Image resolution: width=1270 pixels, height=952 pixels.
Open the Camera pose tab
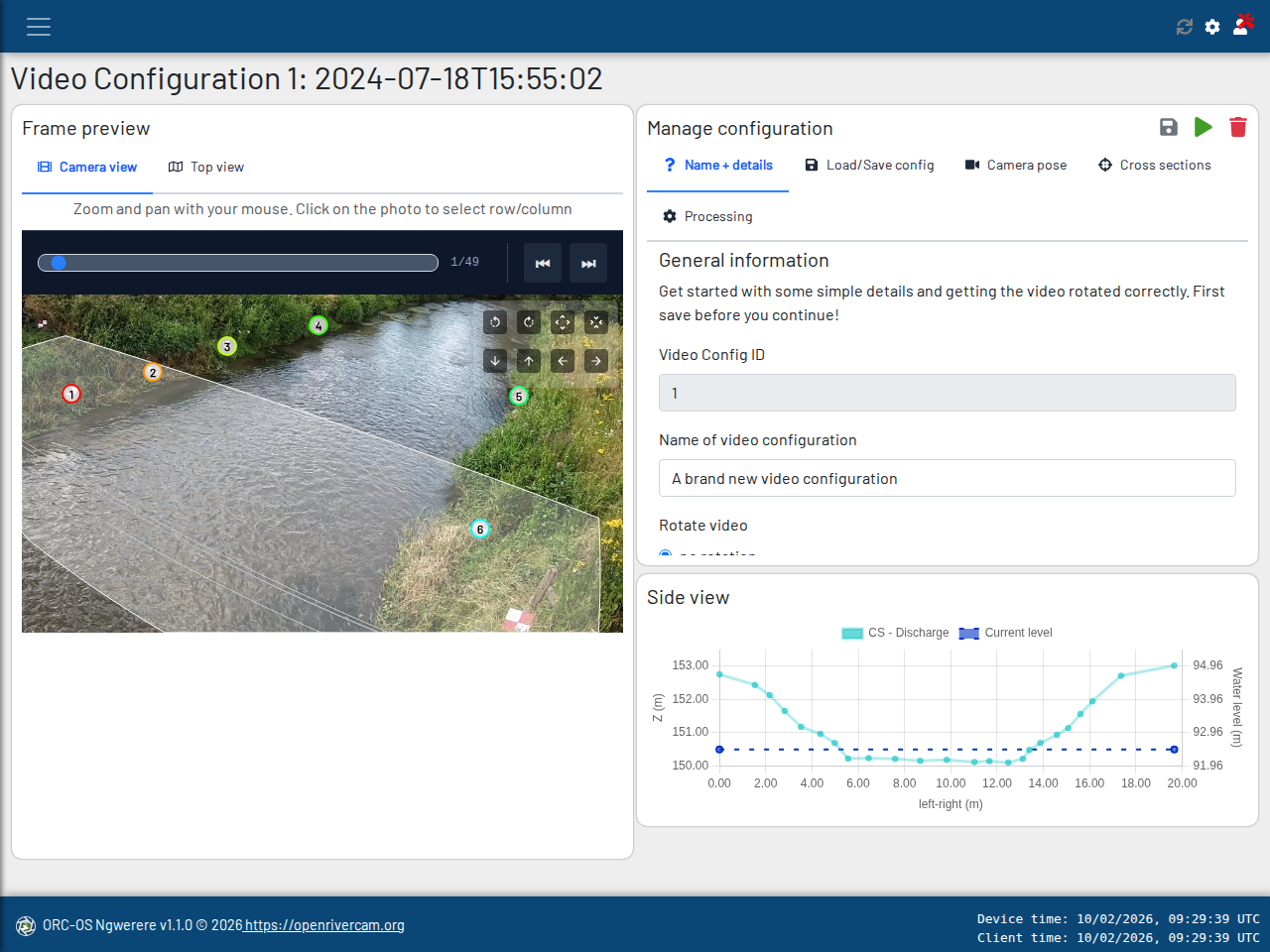[x=1016, y=166]
